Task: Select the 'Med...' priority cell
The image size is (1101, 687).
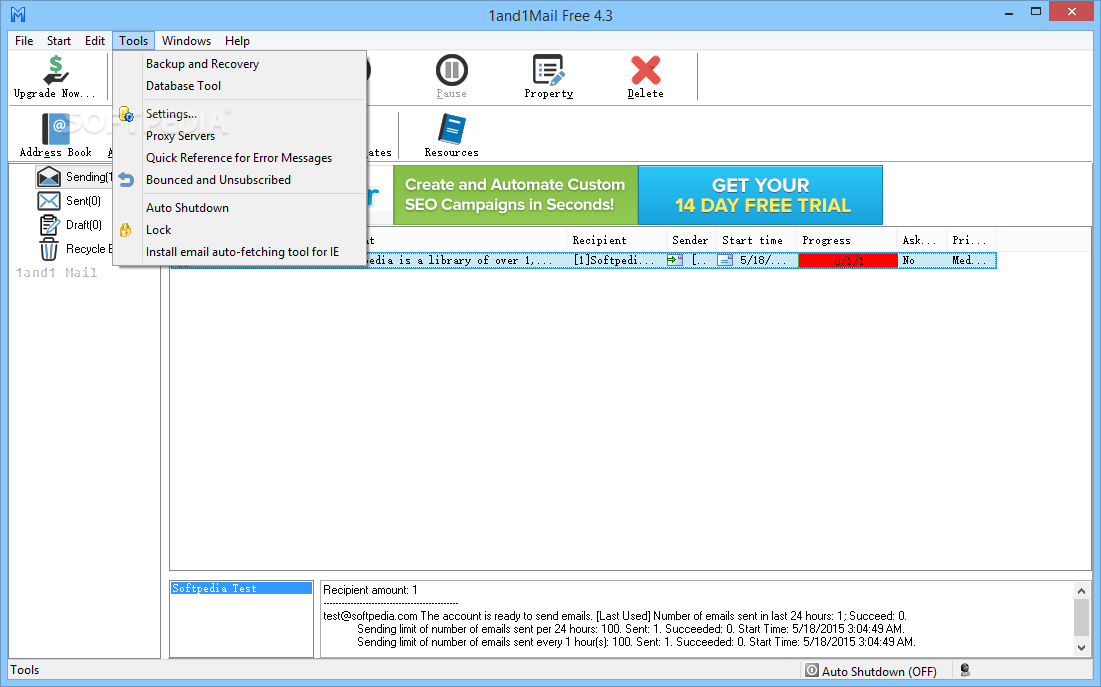Action: 969,260
